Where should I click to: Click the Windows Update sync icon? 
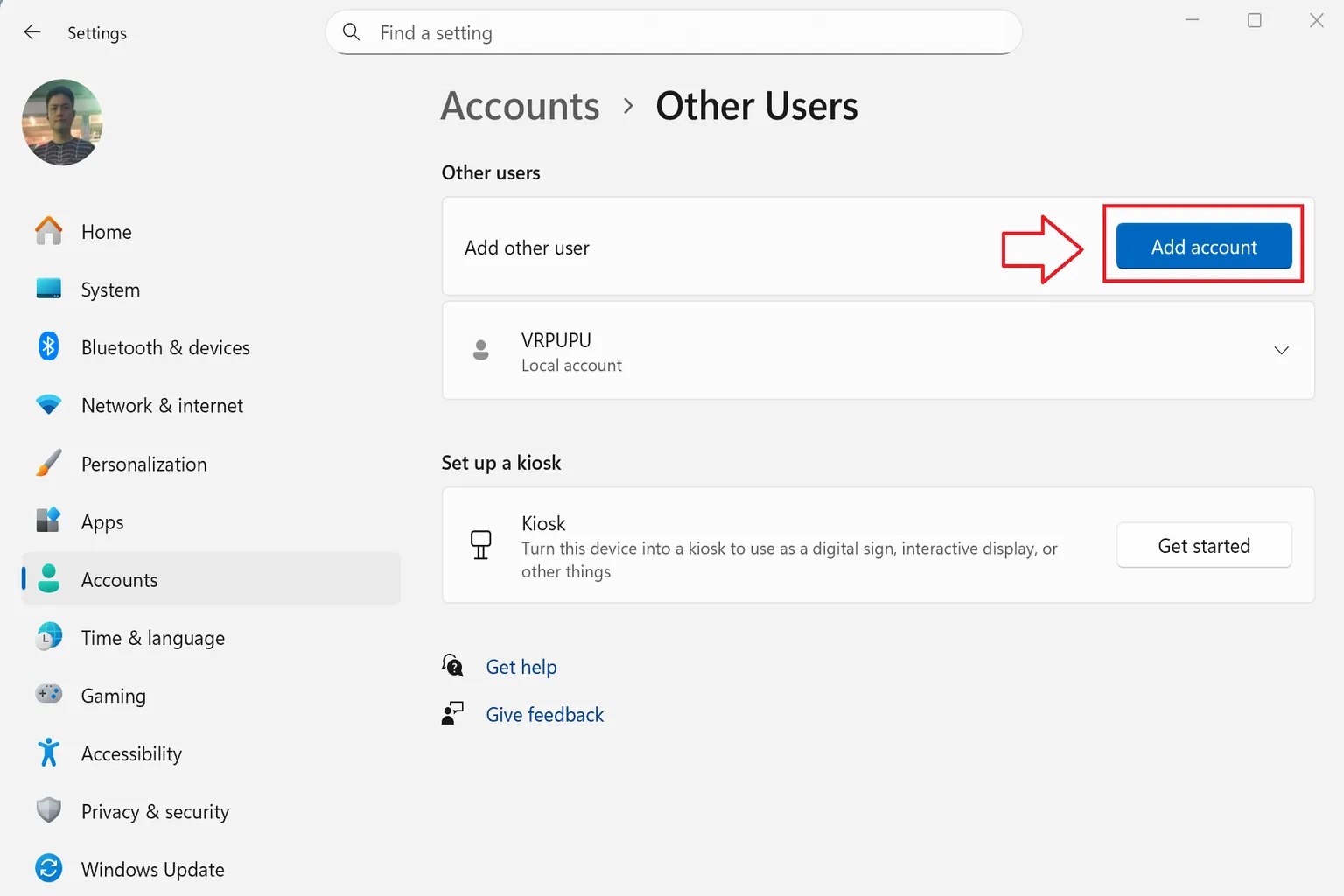point(49,868)
